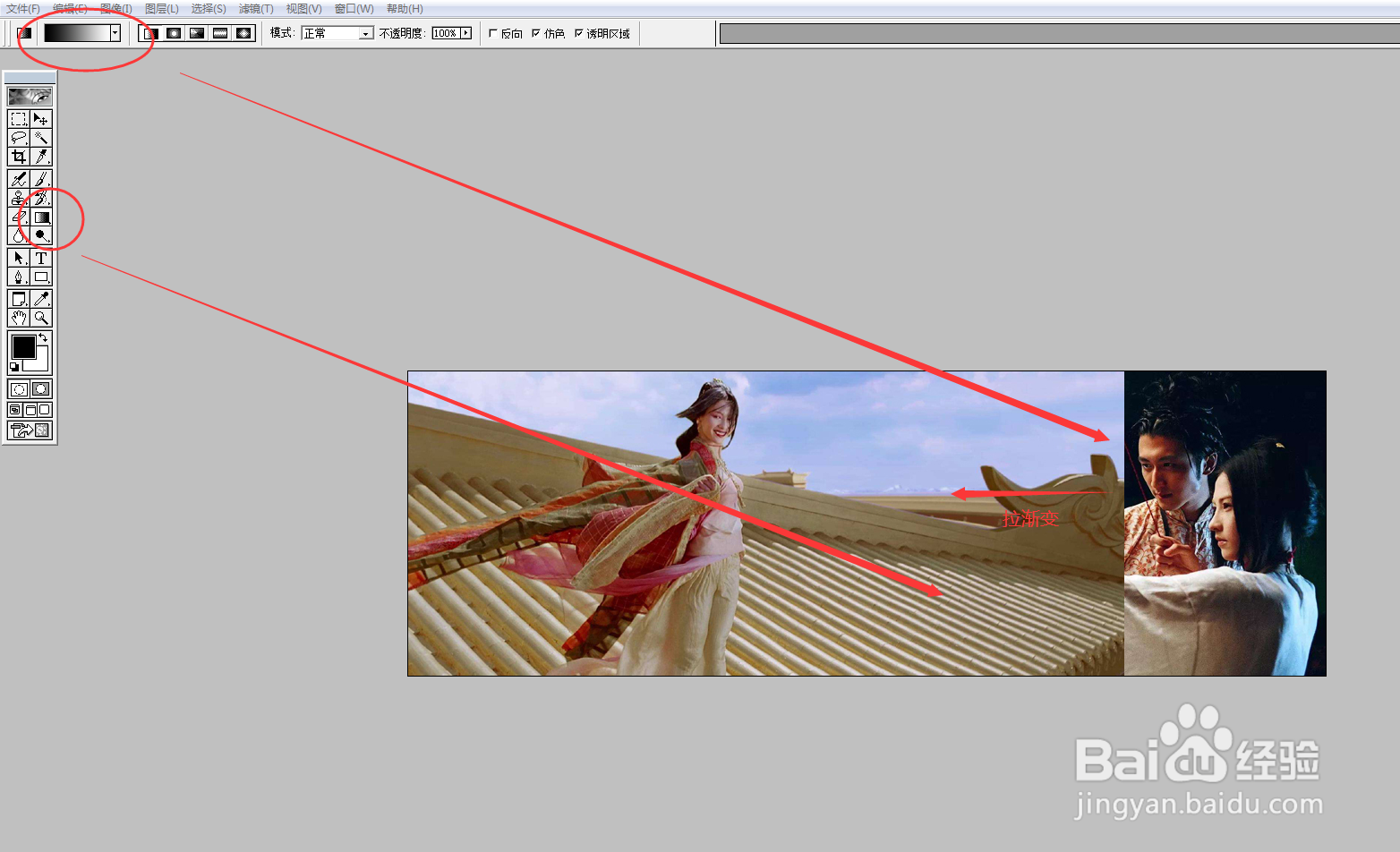Choose the Linear gradient style
The width and height of the screenshot is (1400, 852).
tap(150, 33)
